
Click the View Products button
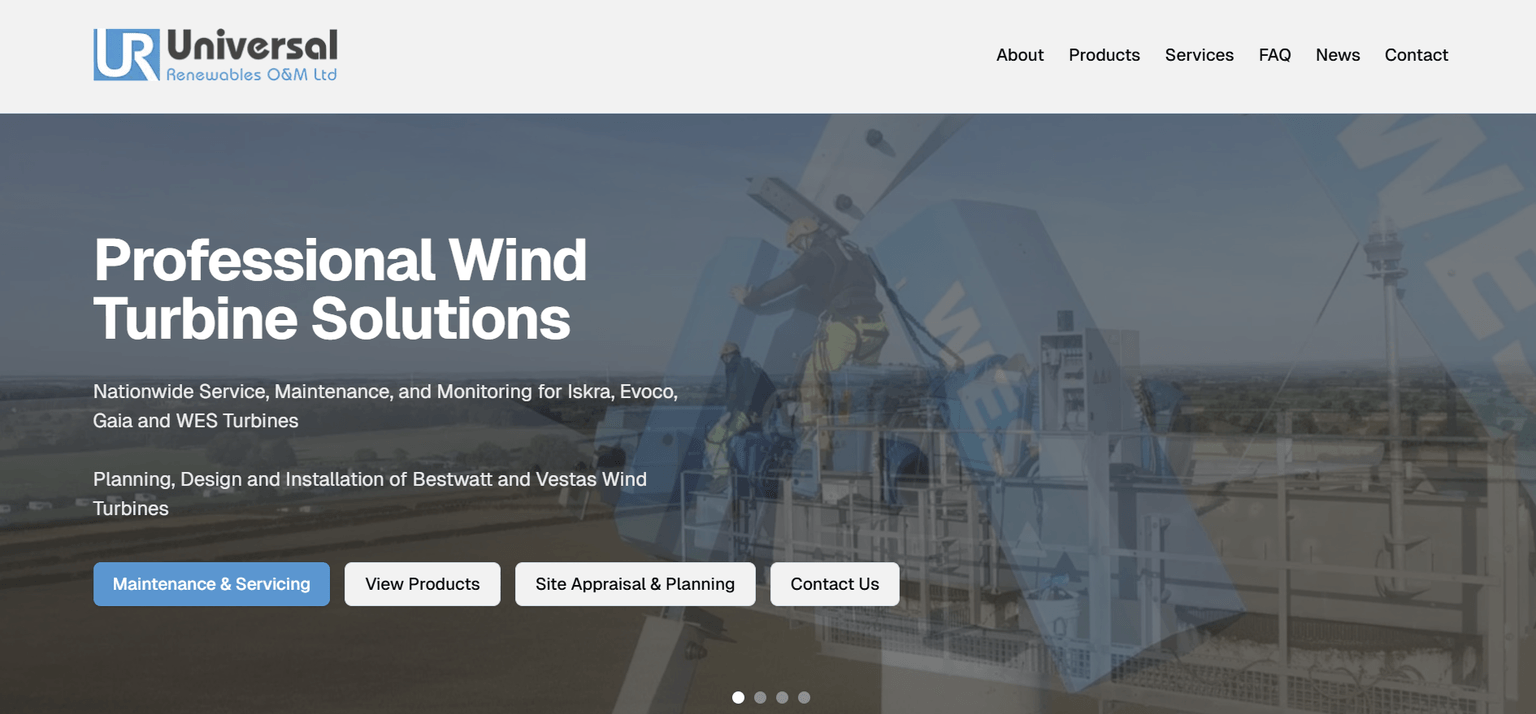coord(422,583)
